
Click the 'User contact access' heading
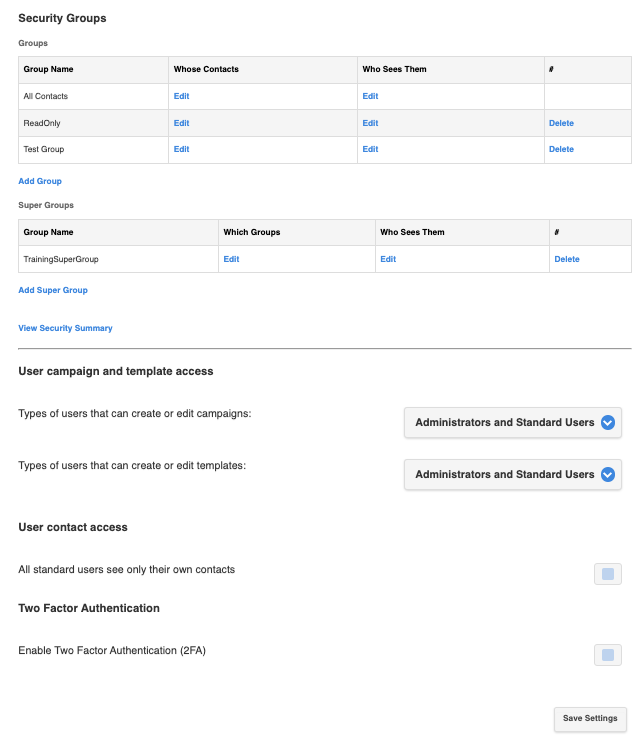[x=73, y=528]
